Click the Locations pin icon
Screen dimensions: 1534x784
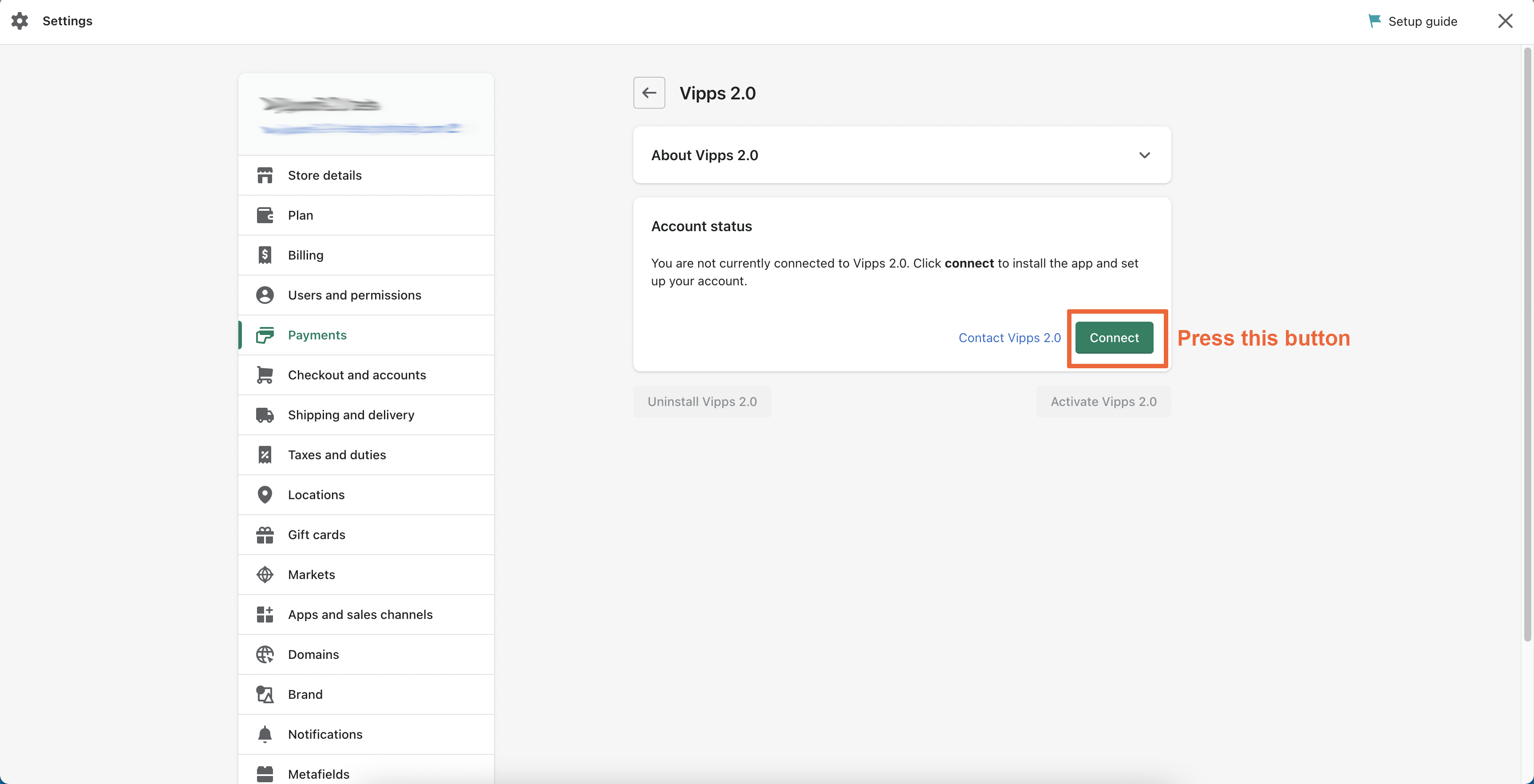coord(265,495)
